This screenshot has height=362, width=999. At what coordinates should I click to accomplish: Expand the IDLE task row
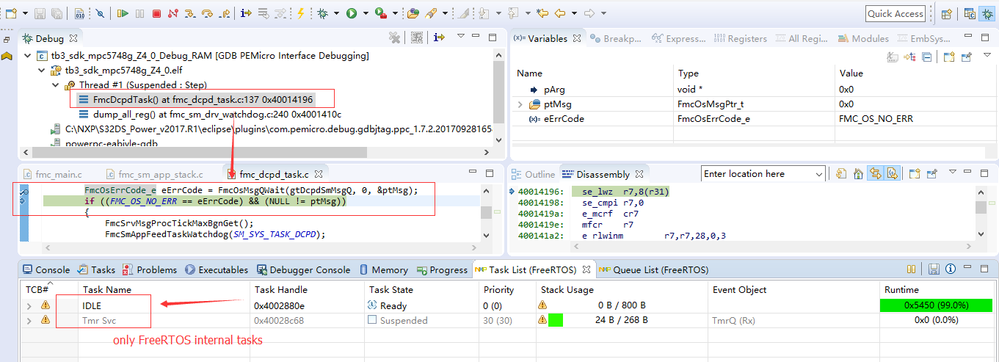tap(29, 306)
